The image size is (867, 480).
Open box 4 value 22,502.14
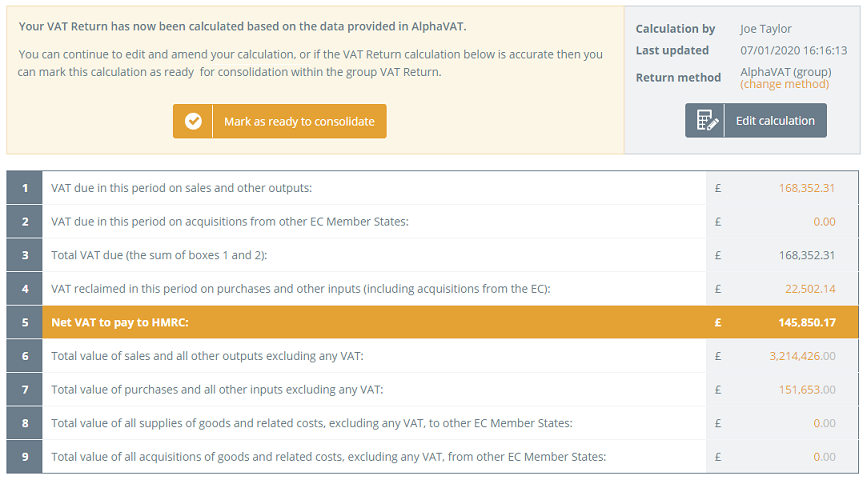point(810,289)
